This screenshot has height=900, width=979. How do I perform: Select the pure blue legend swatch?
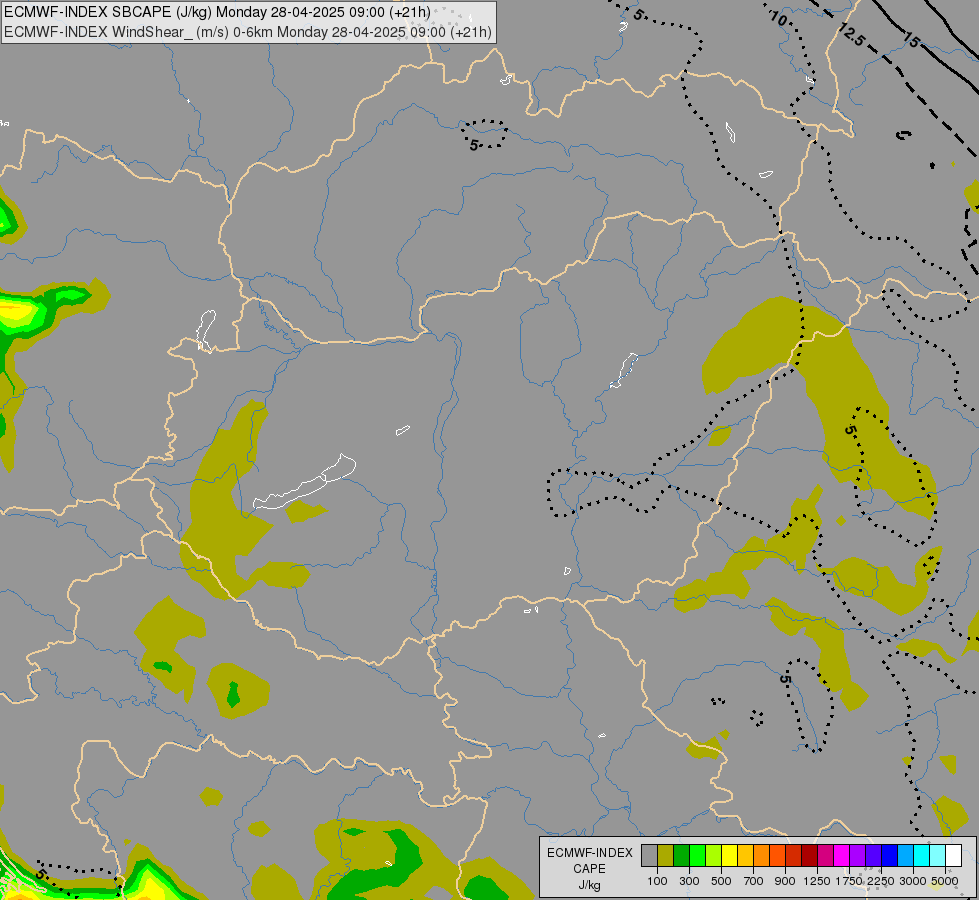890,855
